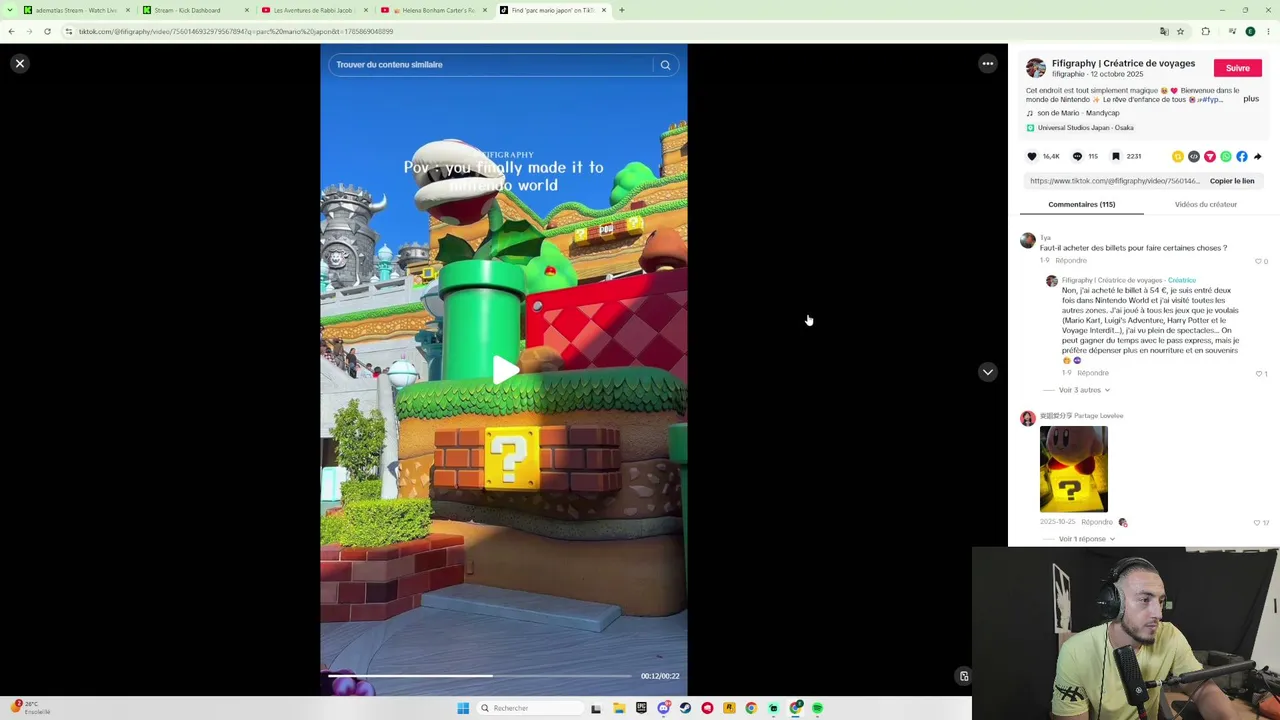Open comments via the speech bubble icon
Image resolution: width=1280 pixels, height=720 pixels.
point(1077,156)
